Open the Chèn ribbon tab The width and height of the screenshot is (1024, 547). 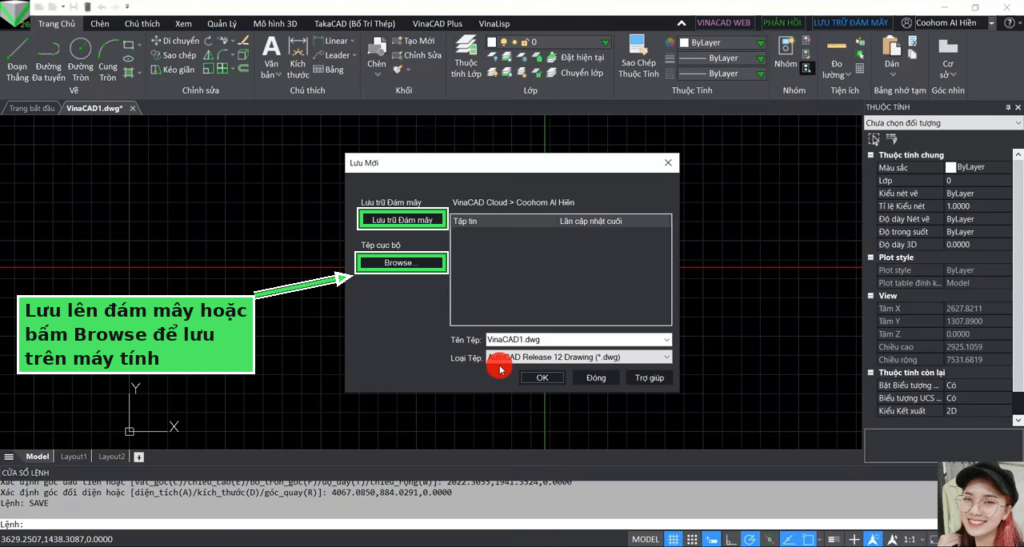[100, 23]
